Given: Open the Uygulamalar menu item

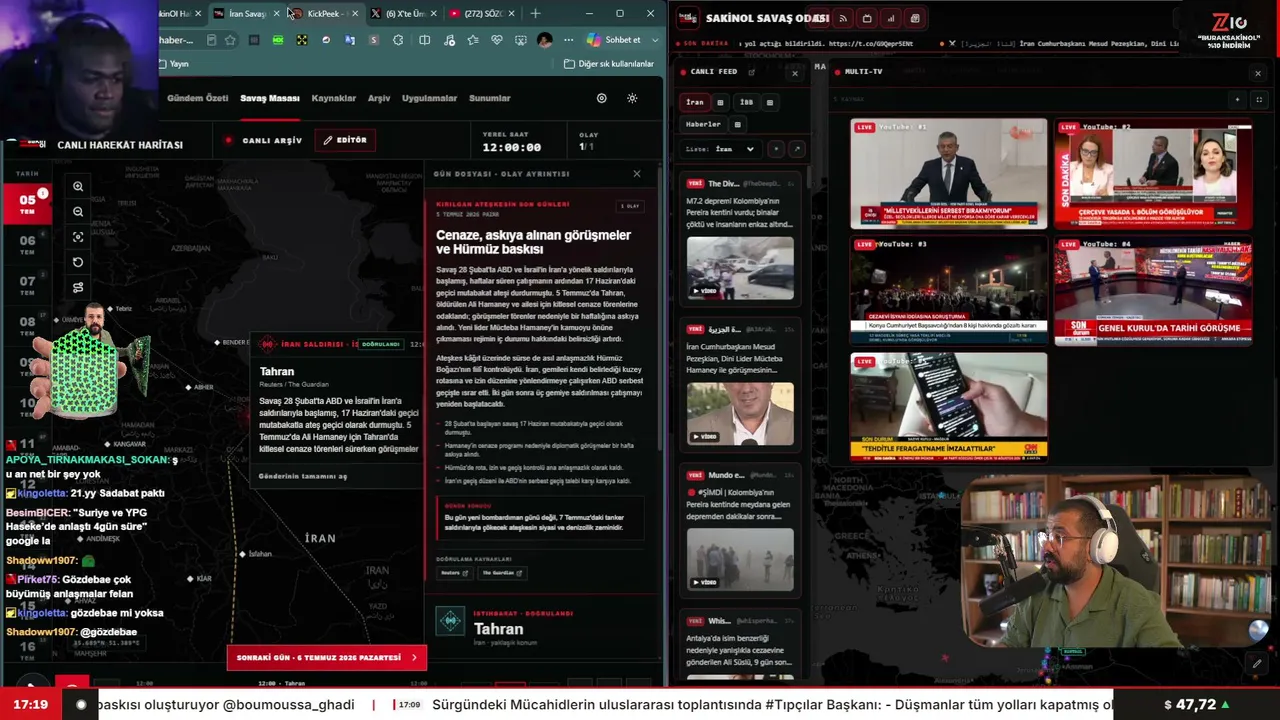Looking at the screenshot, I should coord(429,98).
